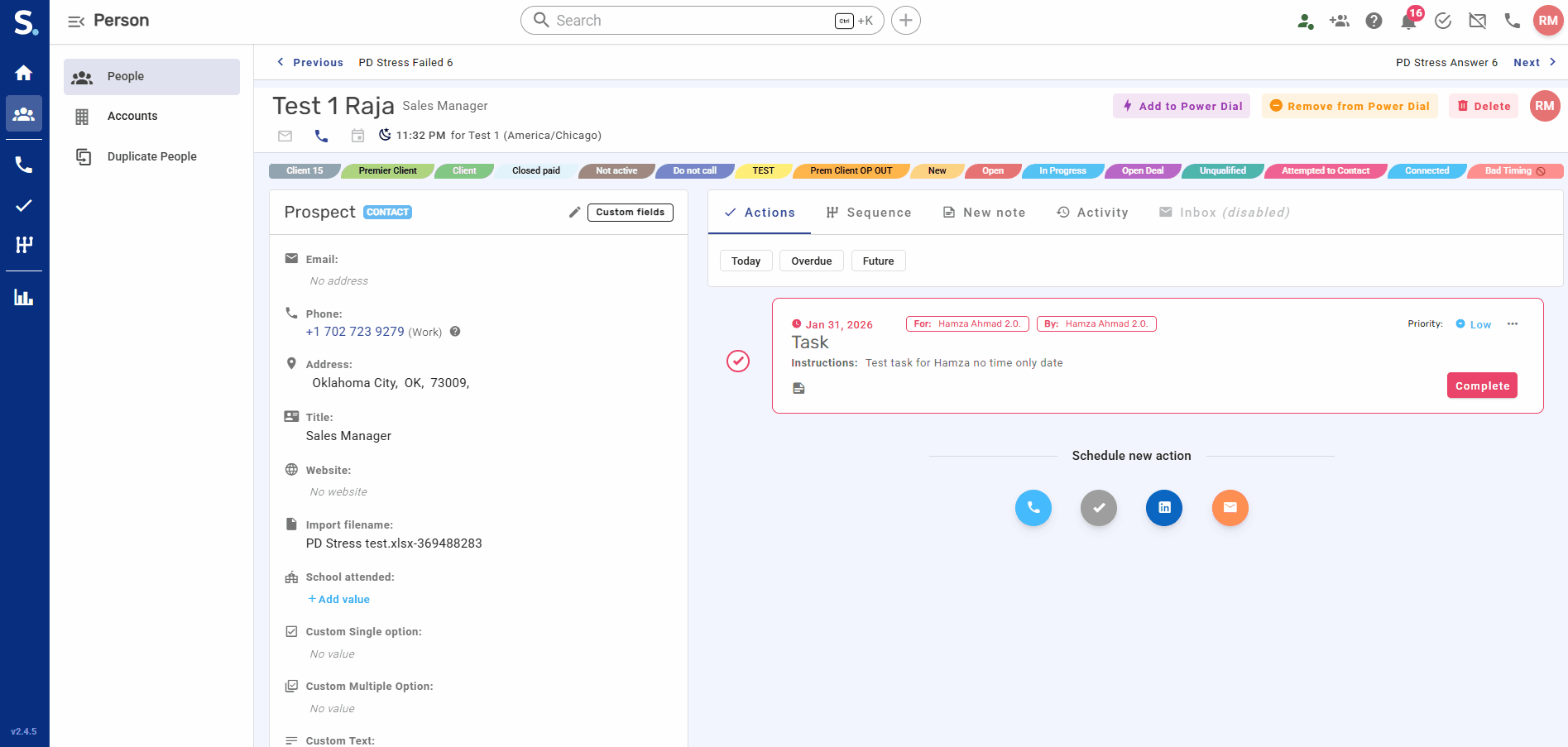Image resolution: width=1568 pixels, height=747 pixels.
Task: Open the reports bar chart section
Action: (24, 298)
